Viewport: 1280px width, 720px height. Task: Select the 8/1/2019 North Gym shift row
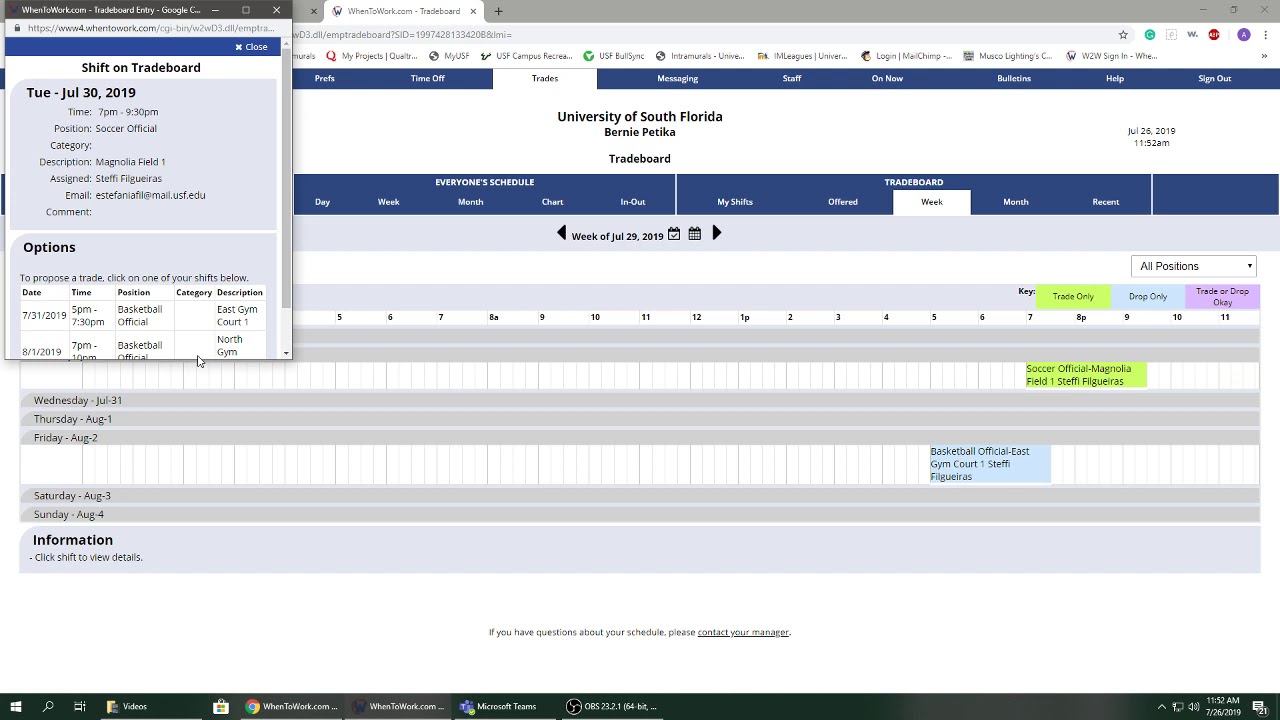coord(144,346)
